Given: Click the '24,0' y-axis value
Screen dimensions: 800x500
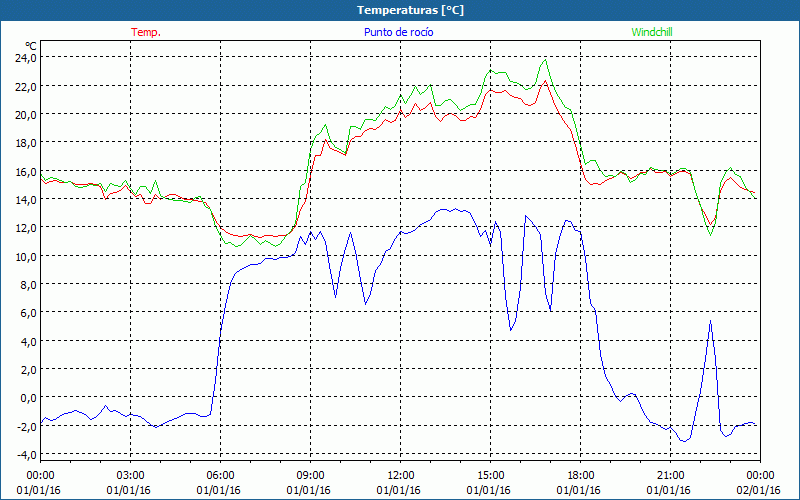Looking at the screenshot, I should (x=26, y=58).
